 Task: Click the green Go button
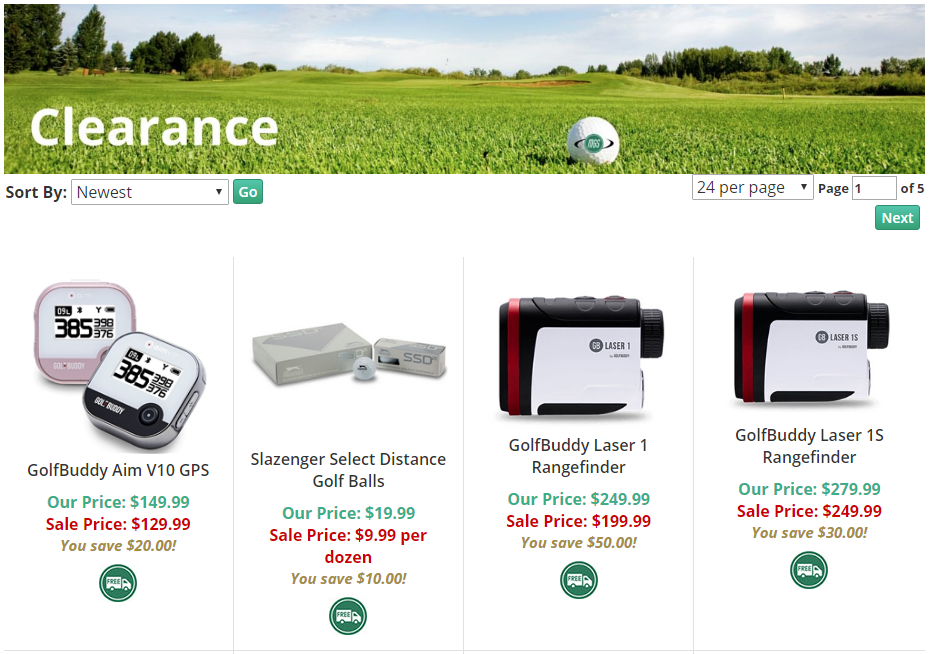click(248, 192)
